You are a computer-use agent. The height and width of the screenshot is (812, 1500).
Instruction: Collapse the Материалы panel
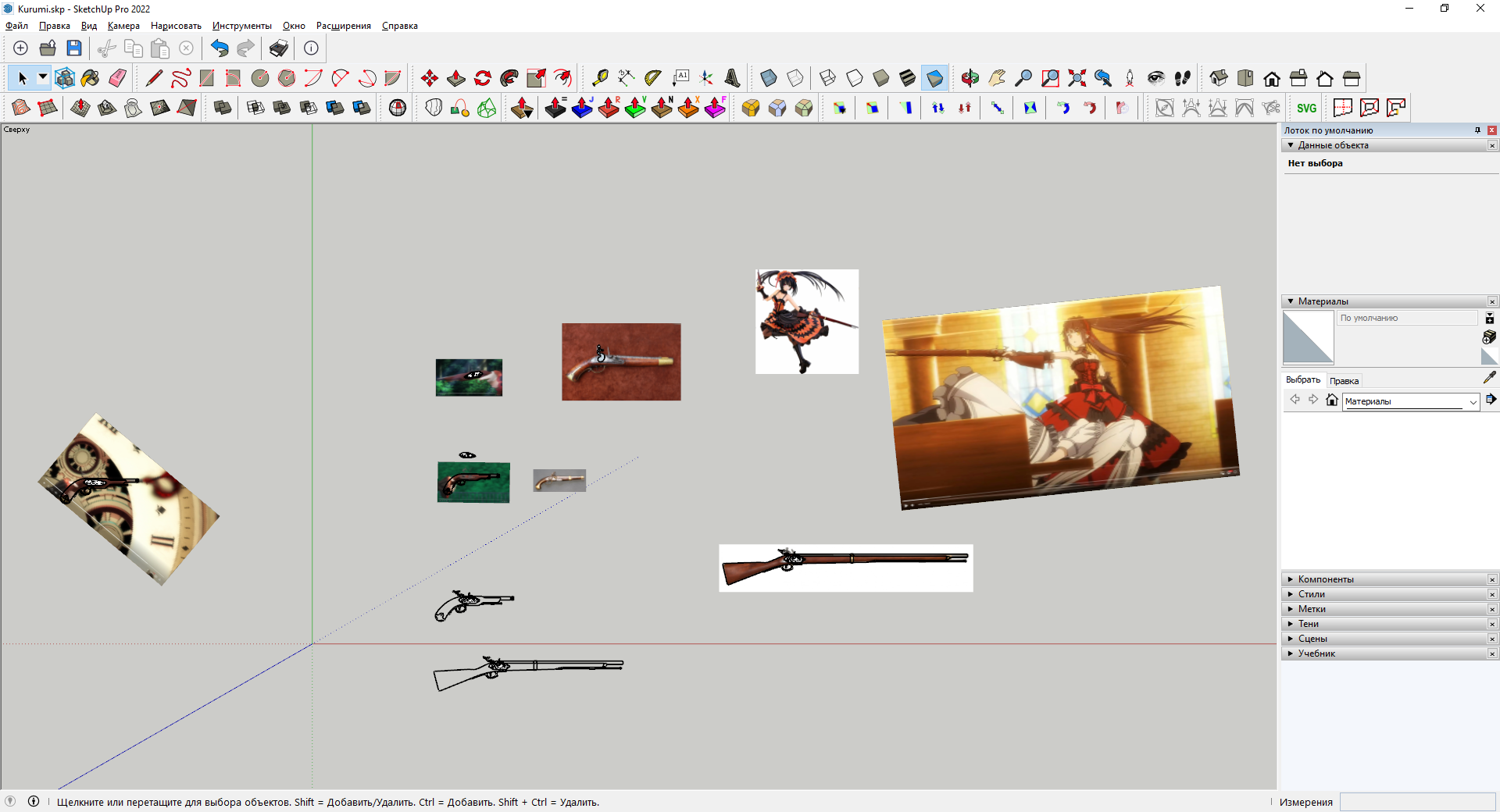[1291, 301]
